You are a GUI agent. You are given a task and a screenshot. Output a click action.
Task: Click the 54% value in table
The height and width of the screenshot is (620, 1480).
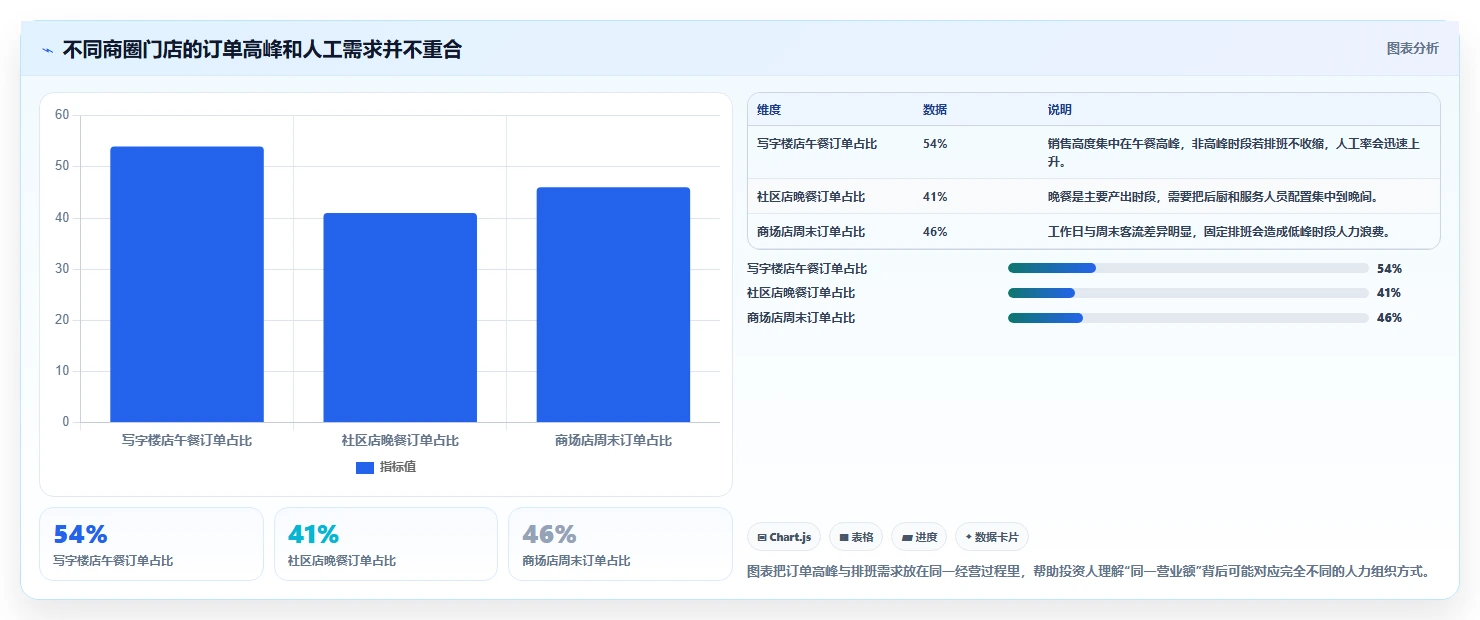click(x=935, y=144)
